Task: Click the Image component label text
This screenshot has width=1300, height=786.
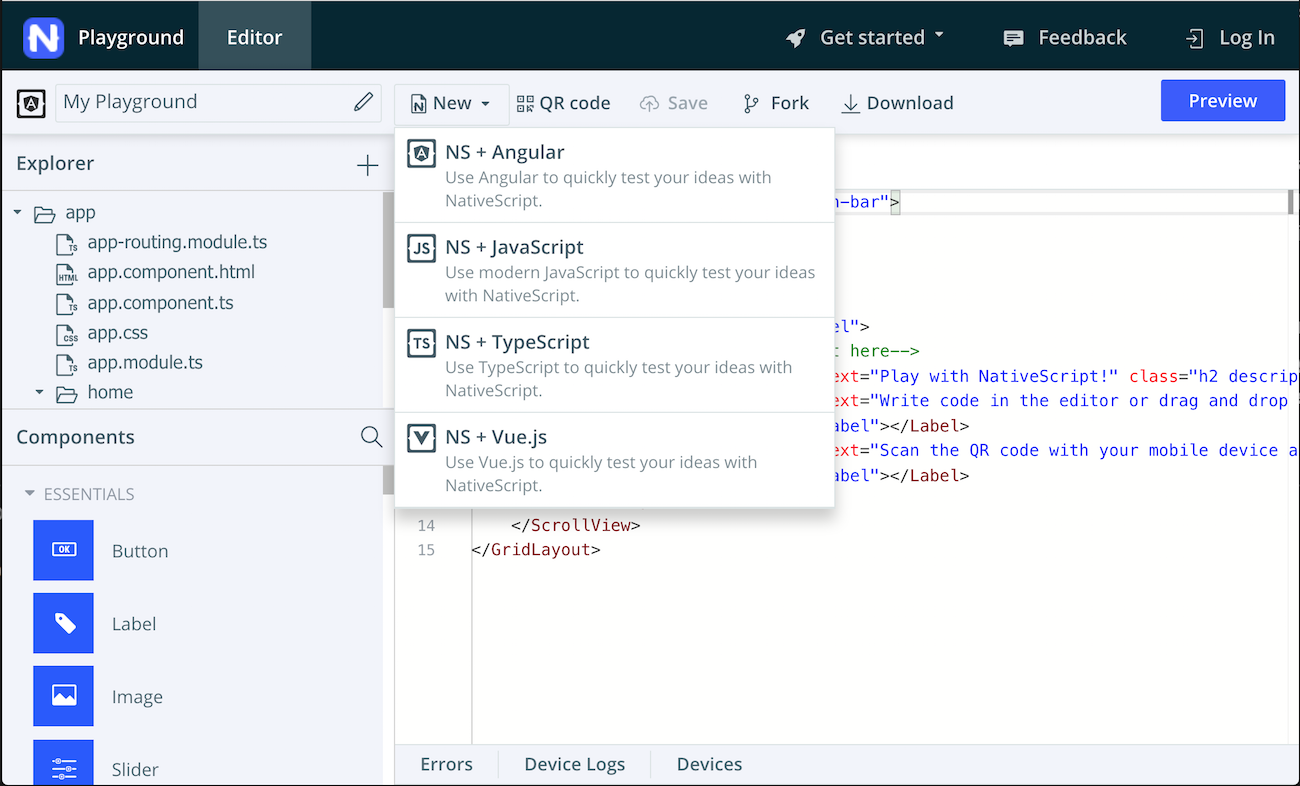Action: pos(137,697)
